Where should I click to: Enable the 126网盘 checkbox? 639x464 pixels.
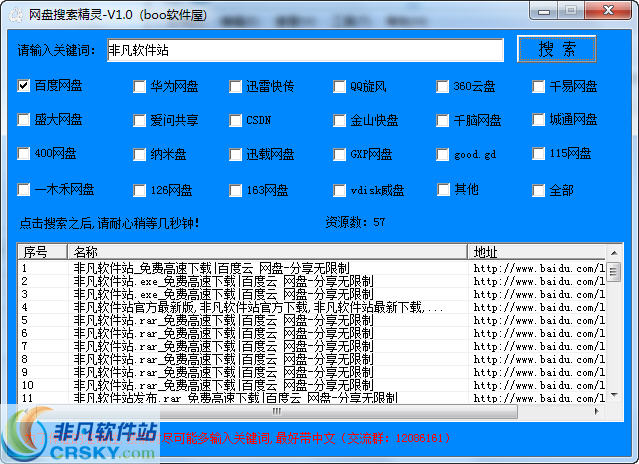pyautogui.click(x=139, y=190)
